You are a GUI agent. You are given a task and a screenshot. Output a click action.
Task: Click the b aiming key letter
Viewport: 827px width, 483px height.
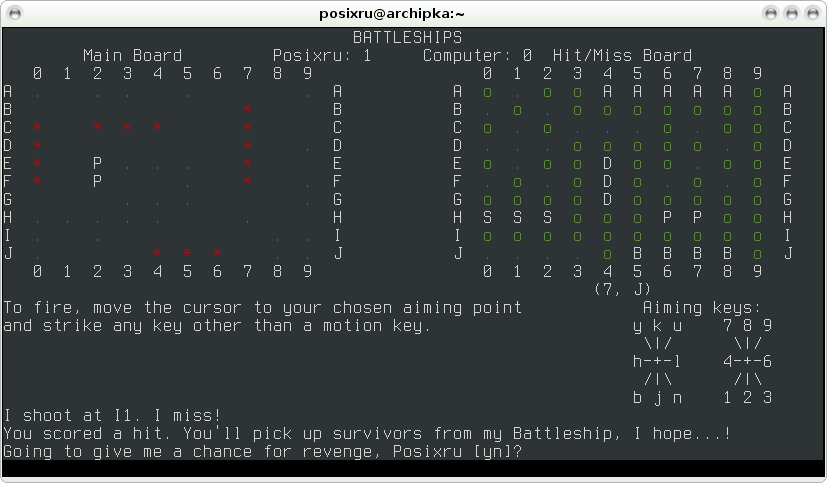637,397
